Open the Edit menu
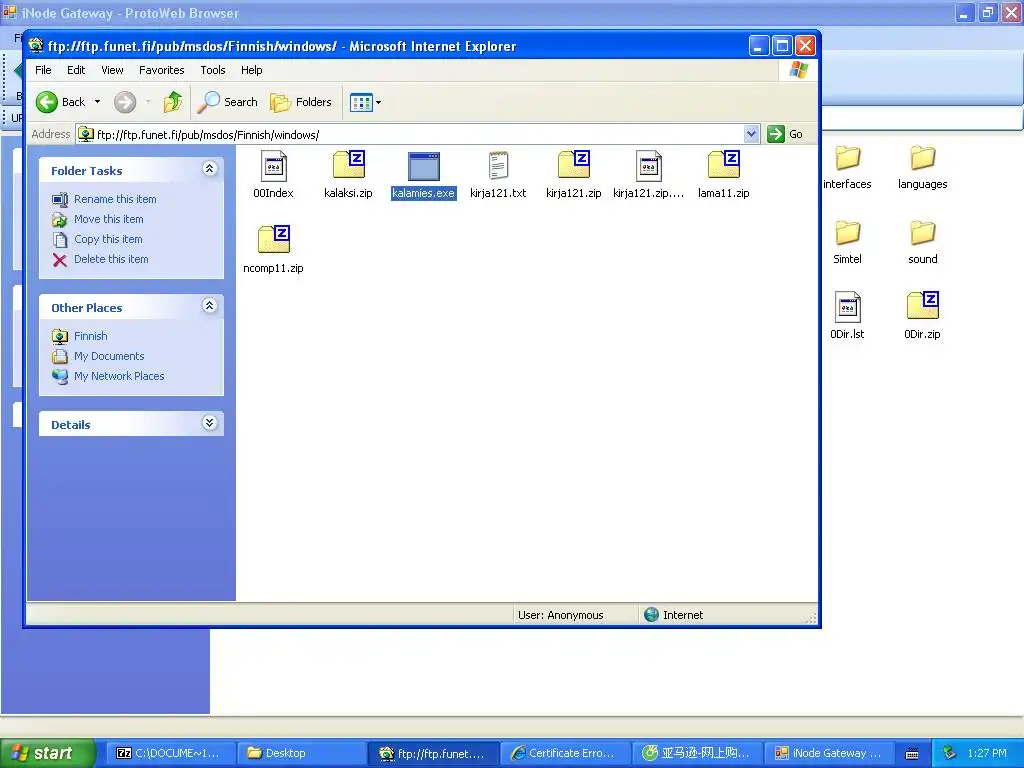The width and height of the screenshot is (1024, 768). click(x=76, y=70)
